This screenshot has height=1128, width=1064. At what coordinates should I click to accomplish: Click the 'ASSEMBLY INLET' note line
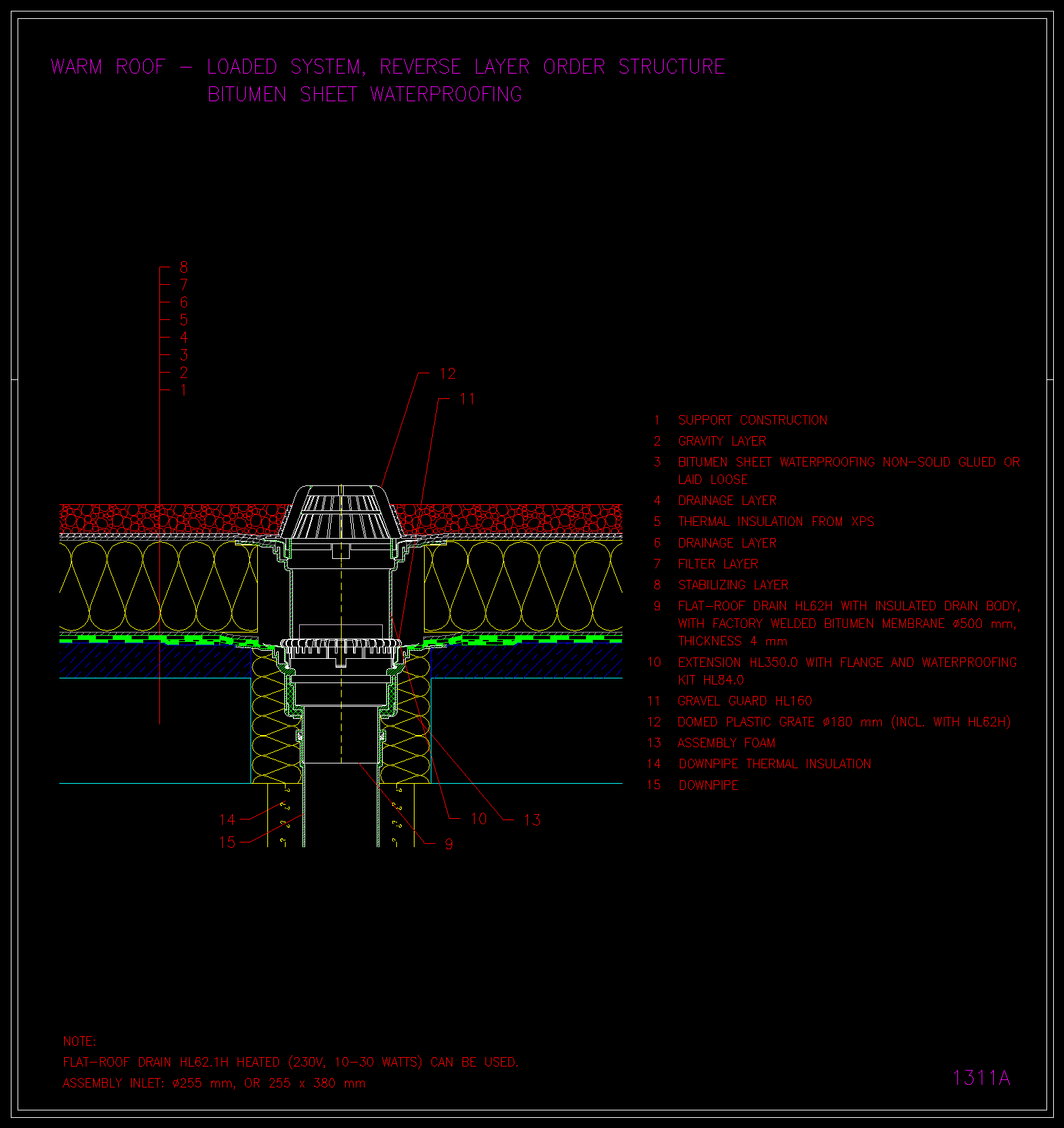click(x=213, y=1083)
